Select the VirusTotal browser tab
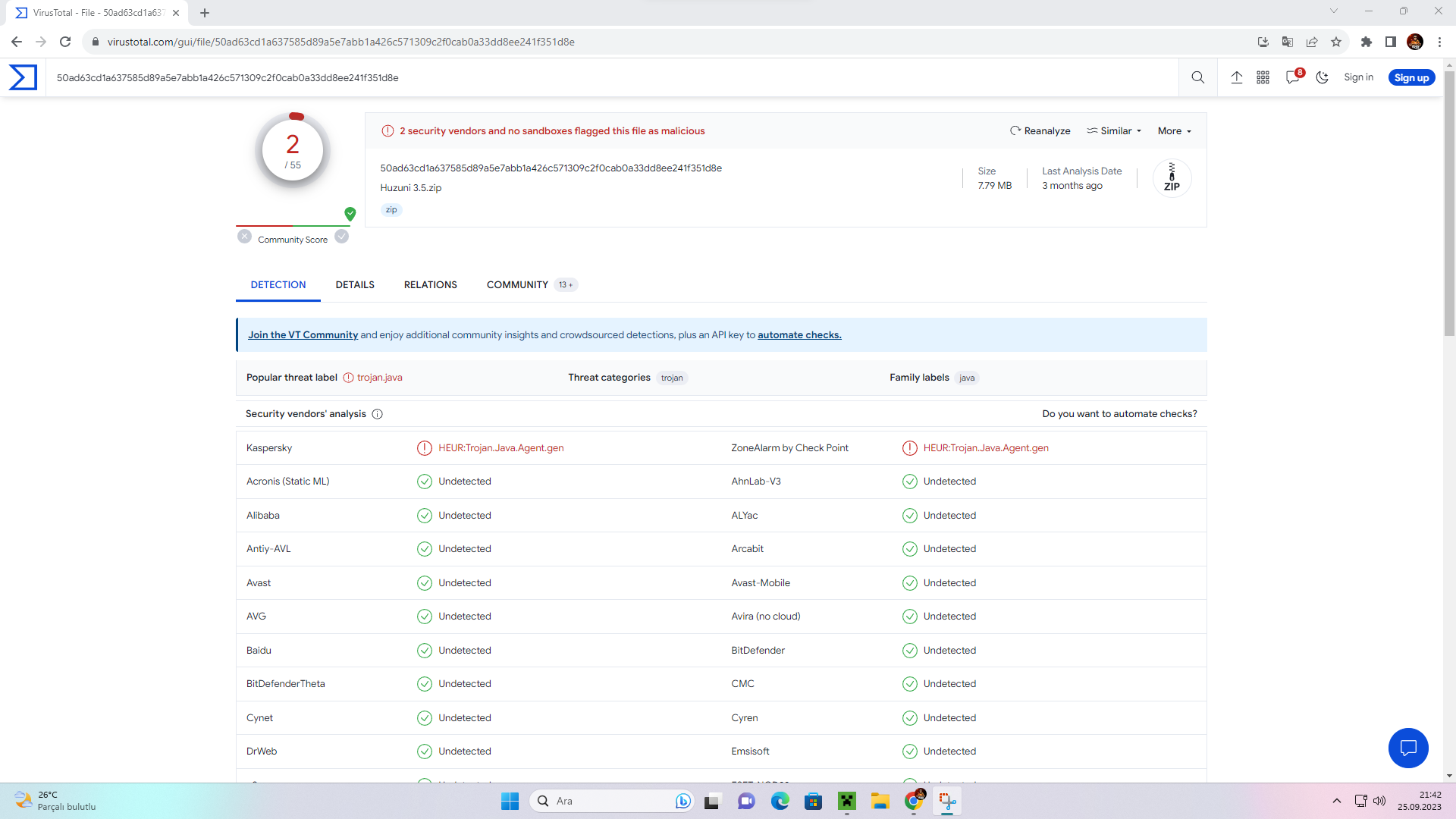1456x819 pixels. [99, 13]
